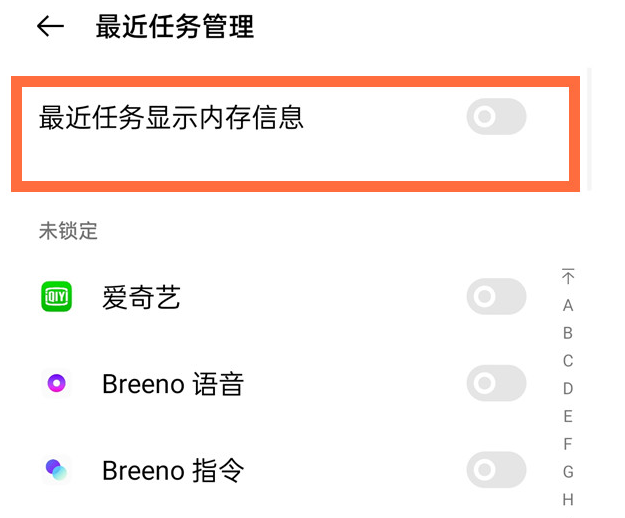This screenshot has width=625, height=518.
Task: Toggle lock switch for 爱奇艺
Action: (496, 297)
